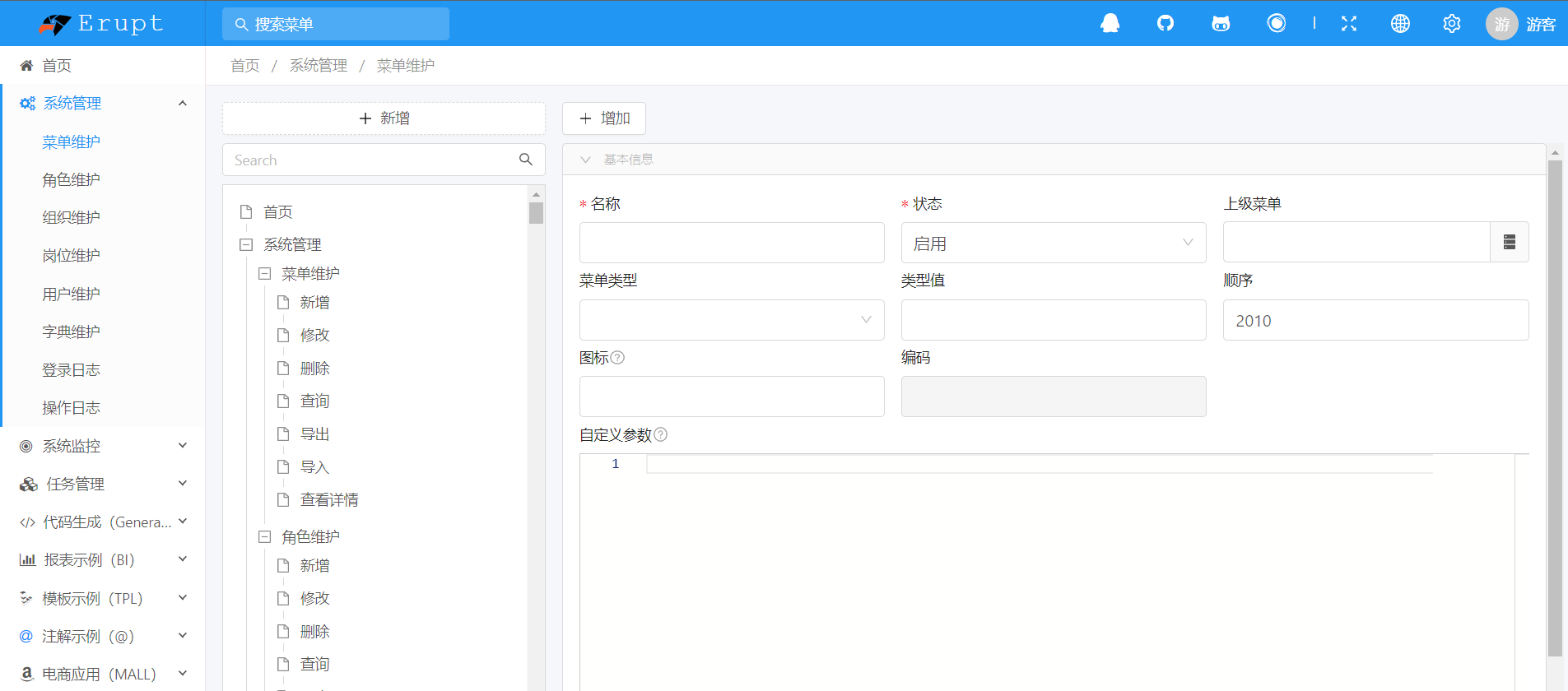Collapse the 角色维护 tree node

pos(264,536)
